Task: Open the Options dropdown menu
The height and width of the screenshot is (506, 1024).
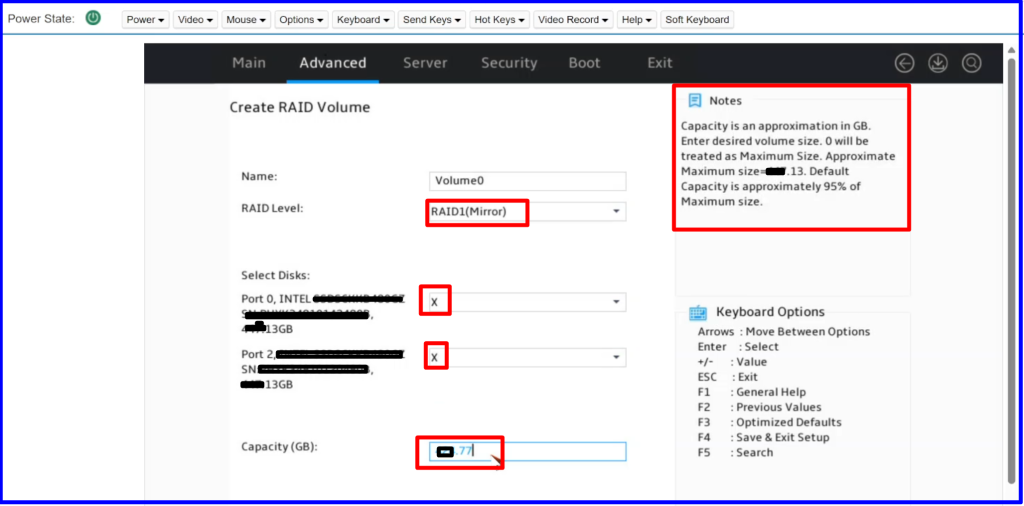Action: (301, 20)
